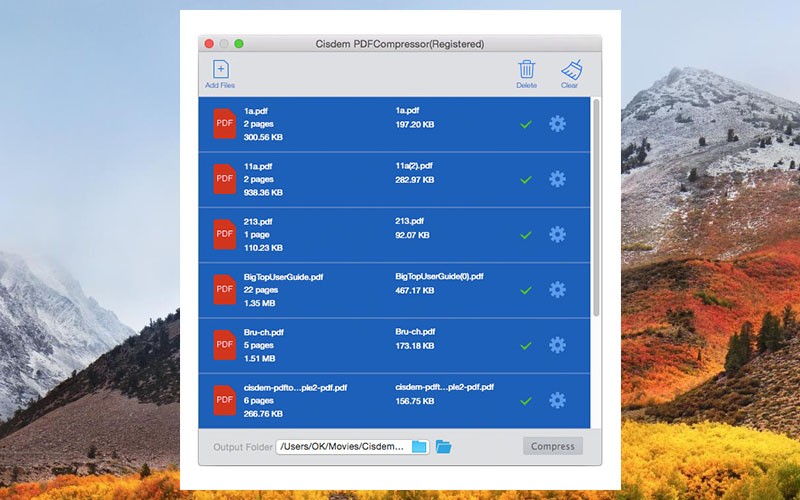This screenshot has height=500, width=800.
Task: Click the PDF icon of 11a.pdf
Action: click(224, 179)
